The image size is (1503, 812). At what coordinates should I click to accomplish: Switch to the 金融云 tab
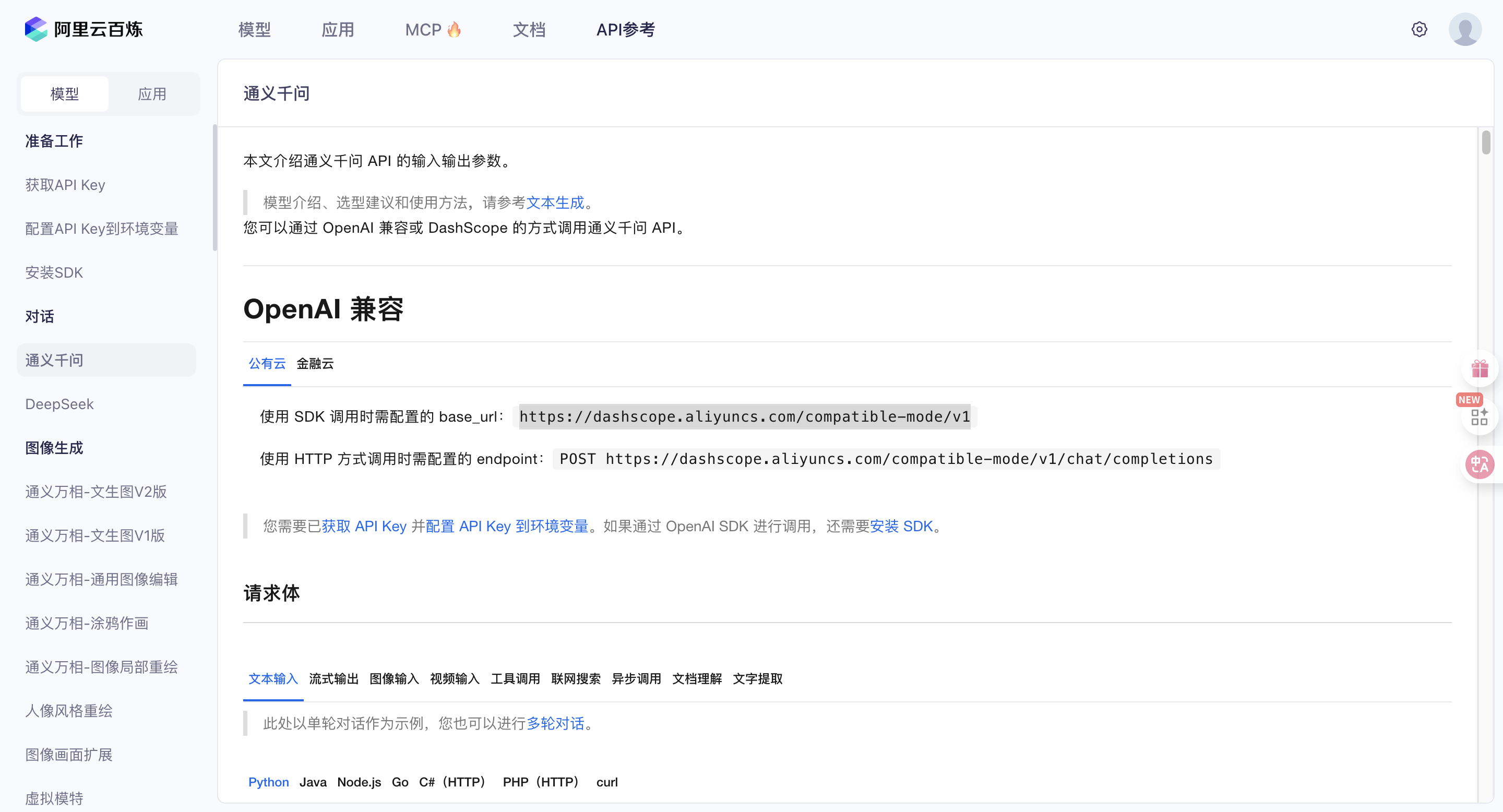click(x=315, y=363)
